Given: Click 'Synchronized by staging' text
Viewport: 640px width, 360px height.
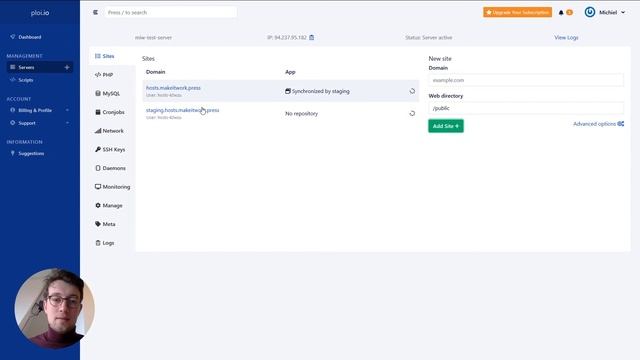Looking at the screenshot, I should tap(320, 91).
